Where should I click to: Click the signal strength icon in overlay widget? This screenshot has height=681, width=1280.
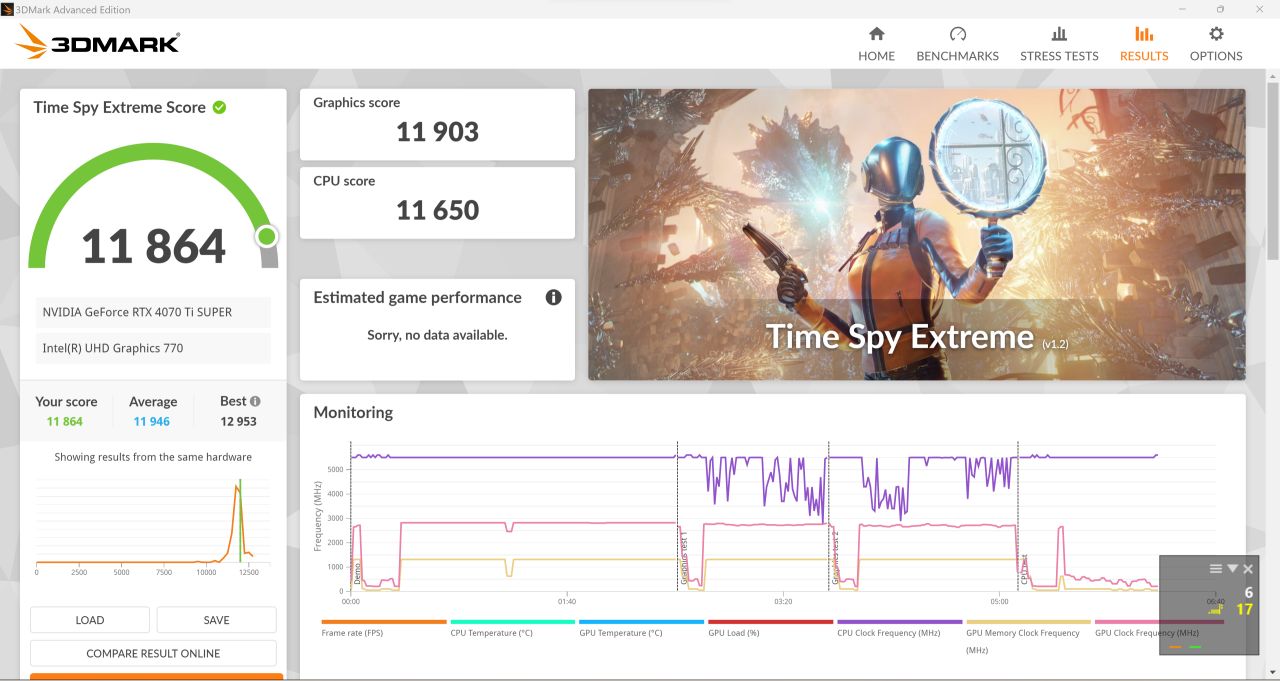pyautogui.click(x=1215, y=609)
